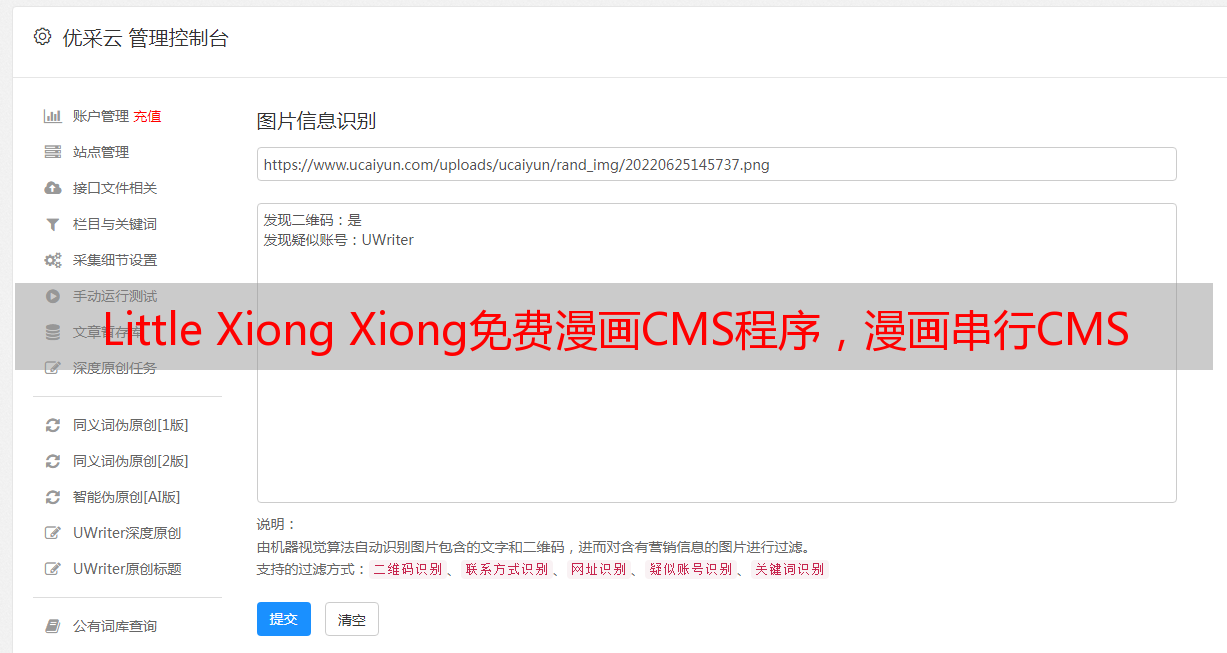Open 账户管理 bar-chart icon
Screen dimensions: 1227x653
pos(53,116)
